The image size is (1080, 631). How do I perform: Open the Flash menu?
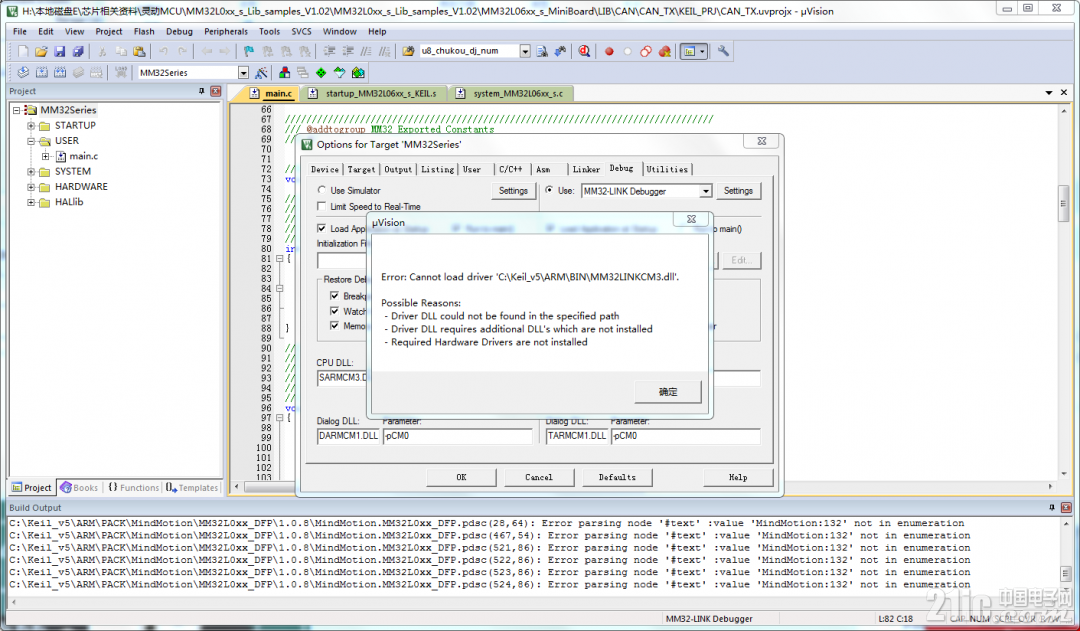(x=144, y=32)
